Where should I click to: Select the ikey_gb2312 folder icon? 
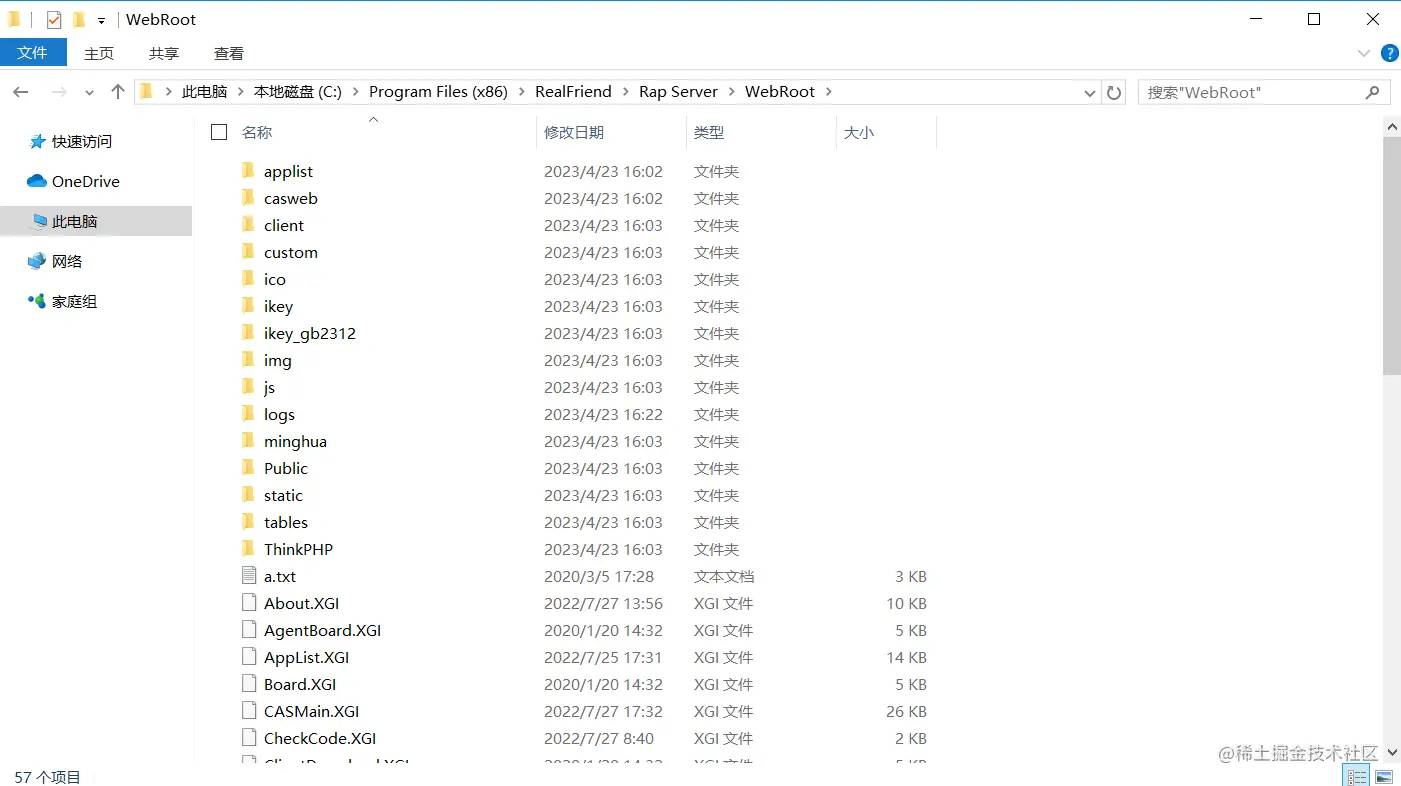click(x=249, y=333)
